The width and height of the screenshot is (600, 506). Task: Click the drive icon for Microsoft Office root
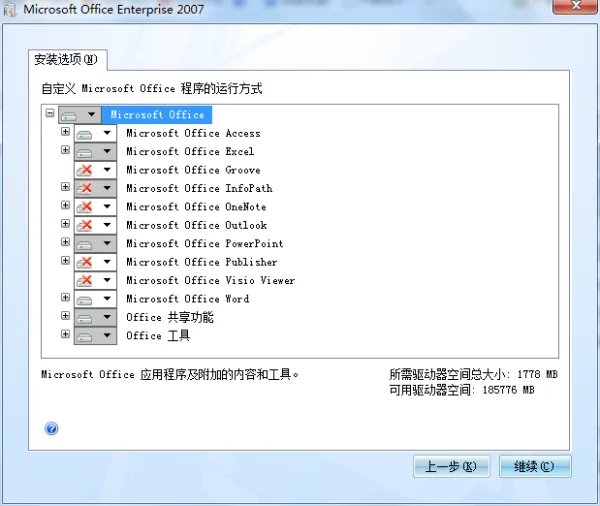[x=69, y=115]
